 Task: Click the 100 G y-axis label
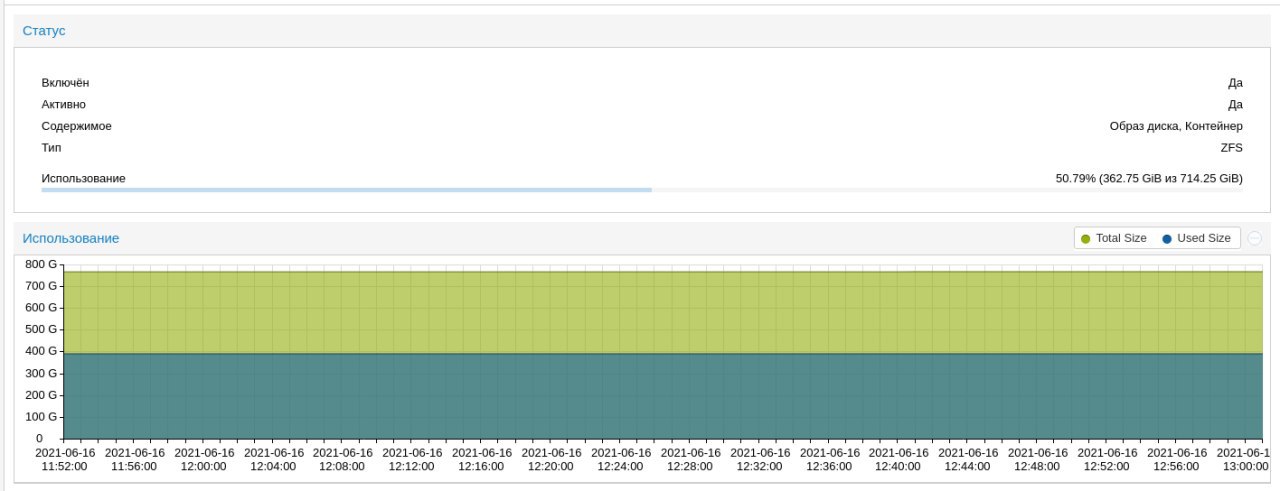41,416
